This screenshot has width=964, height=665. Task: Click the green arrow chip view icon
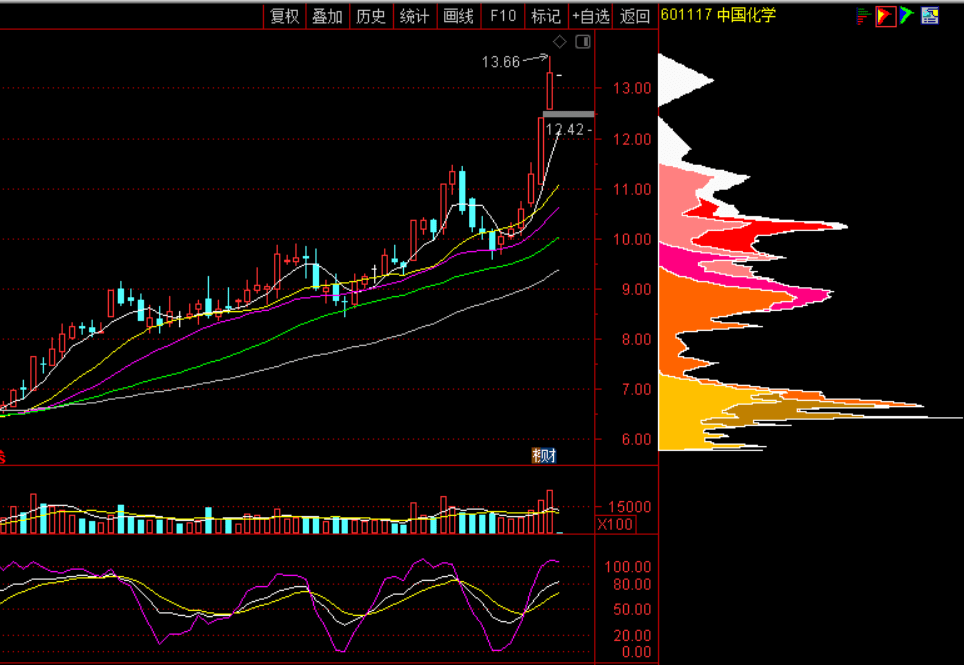pos(906,15)
